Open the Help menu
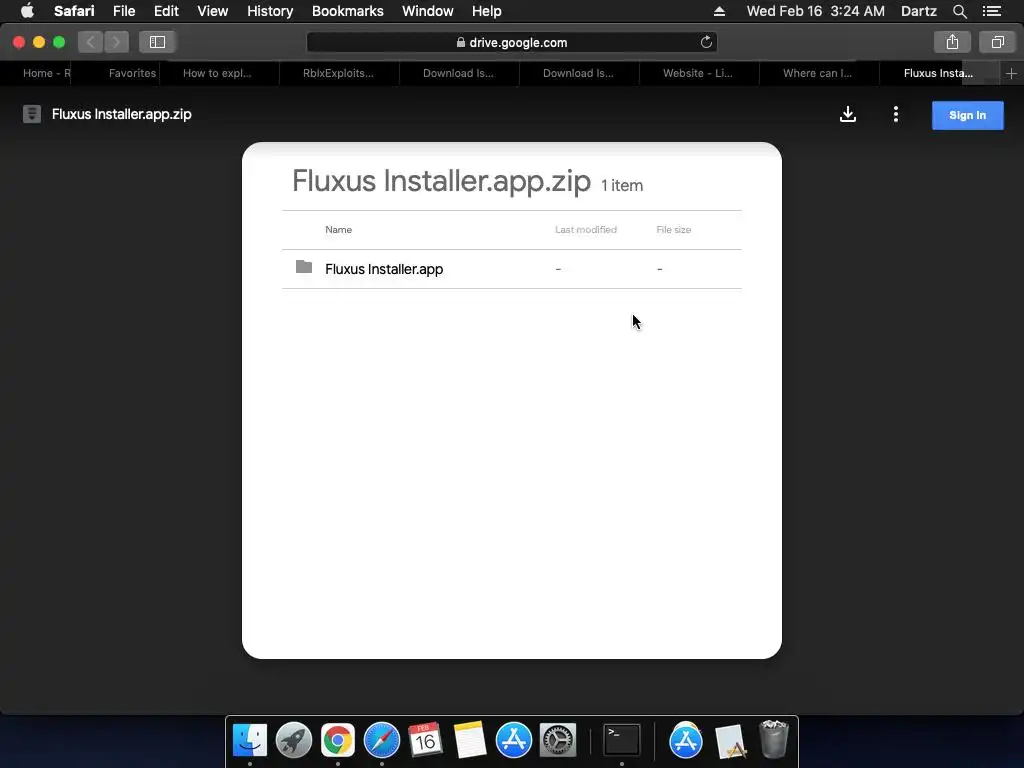Viewport: 1024px width, 768px height. (x=487, y=11)
